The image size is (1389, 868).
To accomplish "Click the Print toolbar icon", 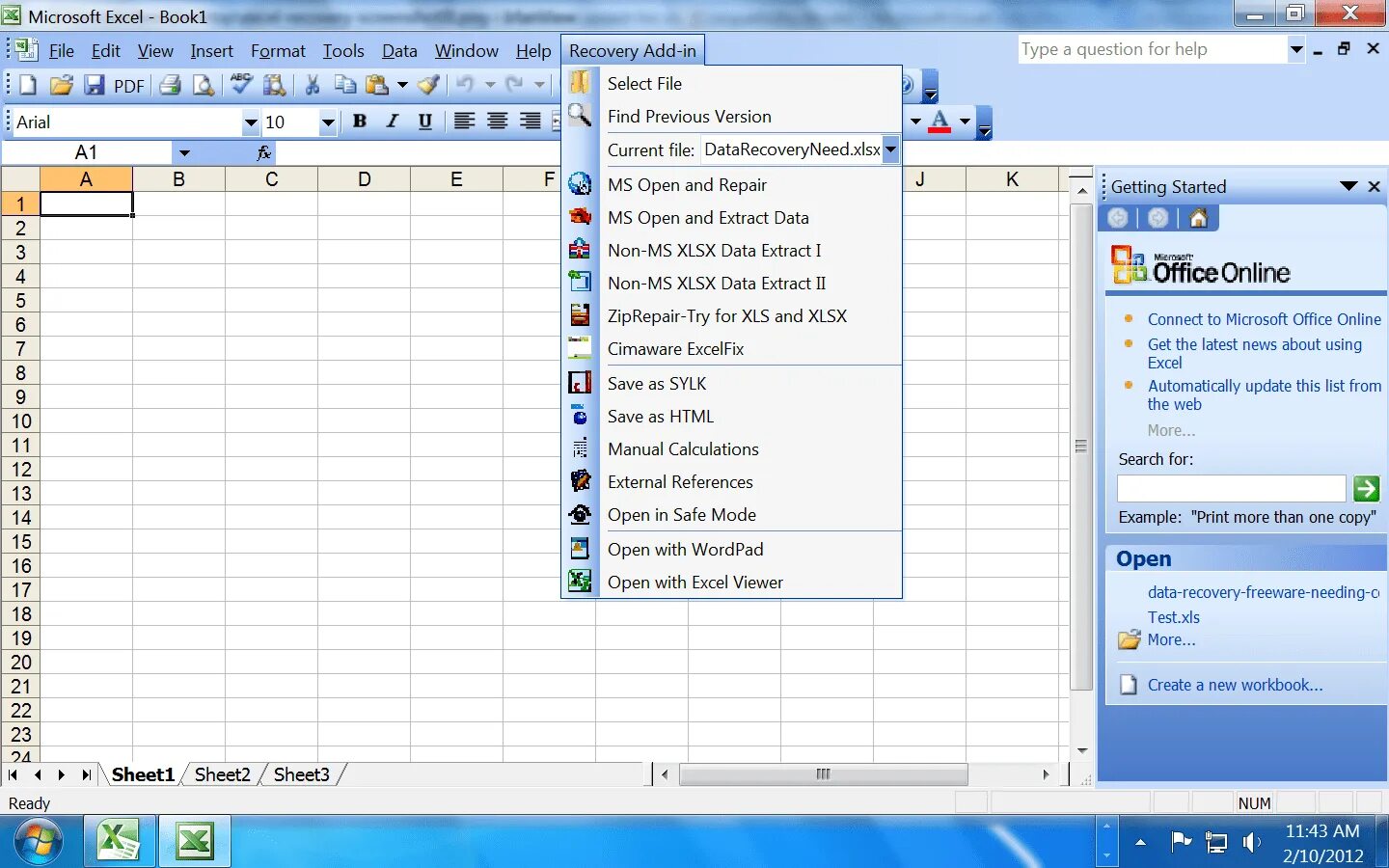I will [x=171, y=85].
